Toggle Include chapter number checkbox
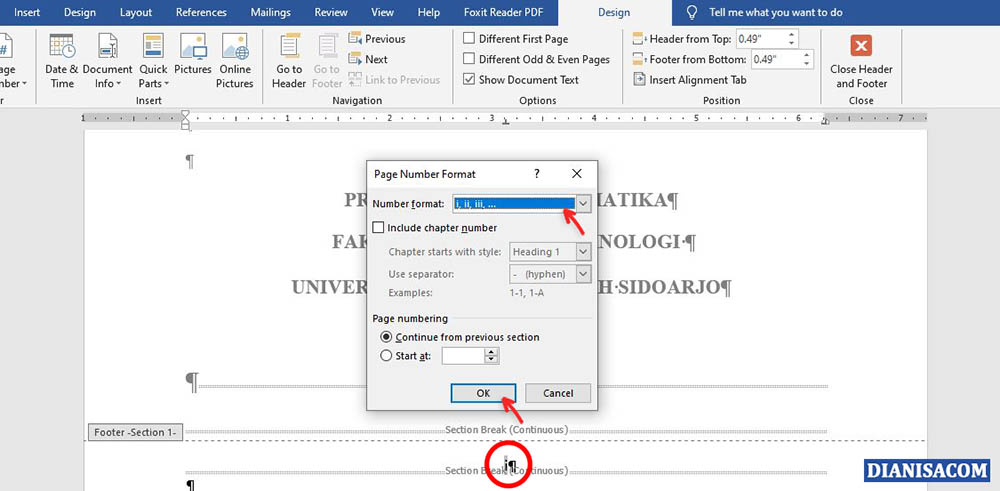 pyautogui.click(x=379, y=228)
